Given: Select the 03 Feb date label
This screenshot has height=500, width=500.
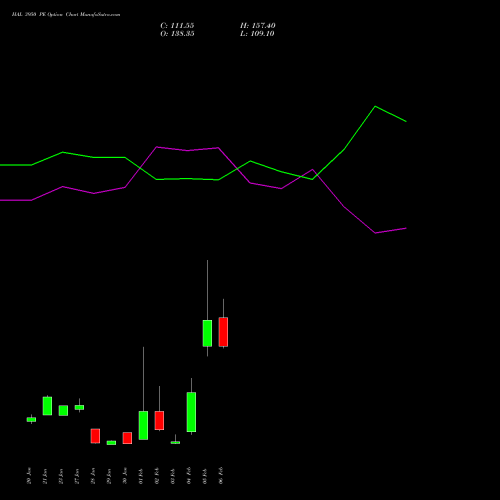Looking at the screenshot, I should point(173,476).
